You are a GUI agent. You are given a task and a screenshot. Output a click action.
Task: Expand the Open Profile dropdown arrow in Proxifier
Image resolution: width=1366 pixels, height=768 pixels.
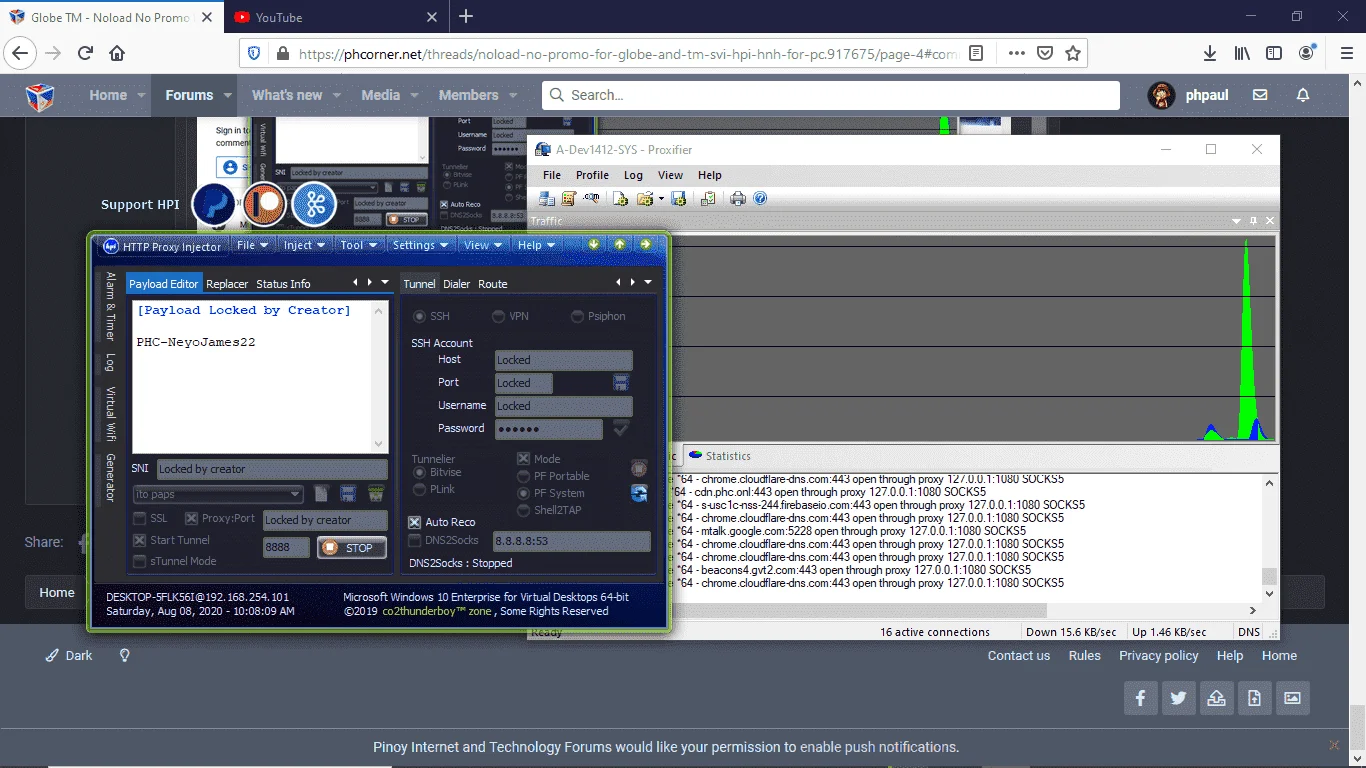pos(661,198)
